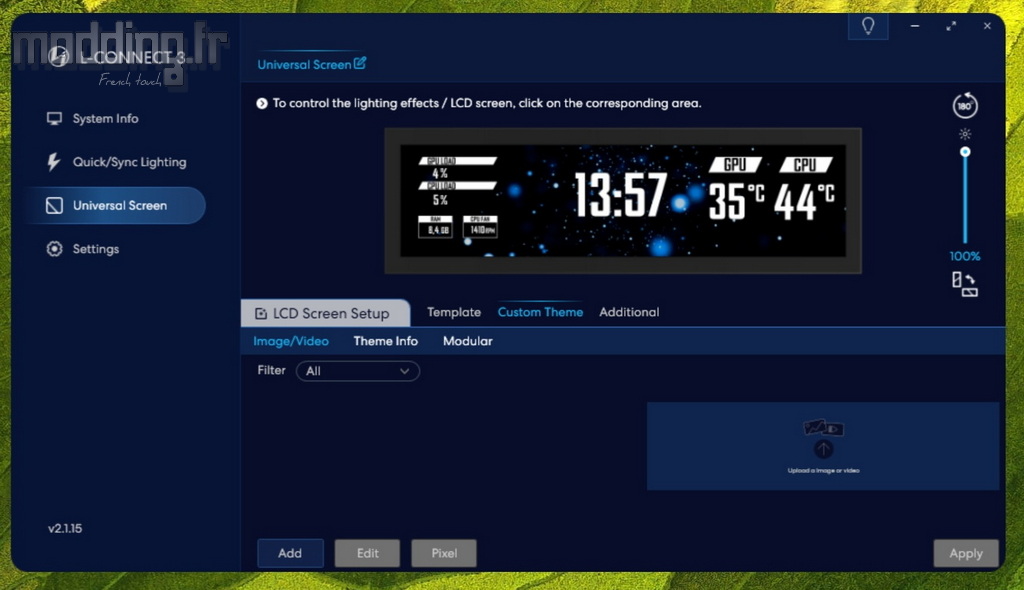Click the Settings gear icon in sidebar
Image resolution: width=1024 pixels, height=590 pixels.
[x=54, y=249]
